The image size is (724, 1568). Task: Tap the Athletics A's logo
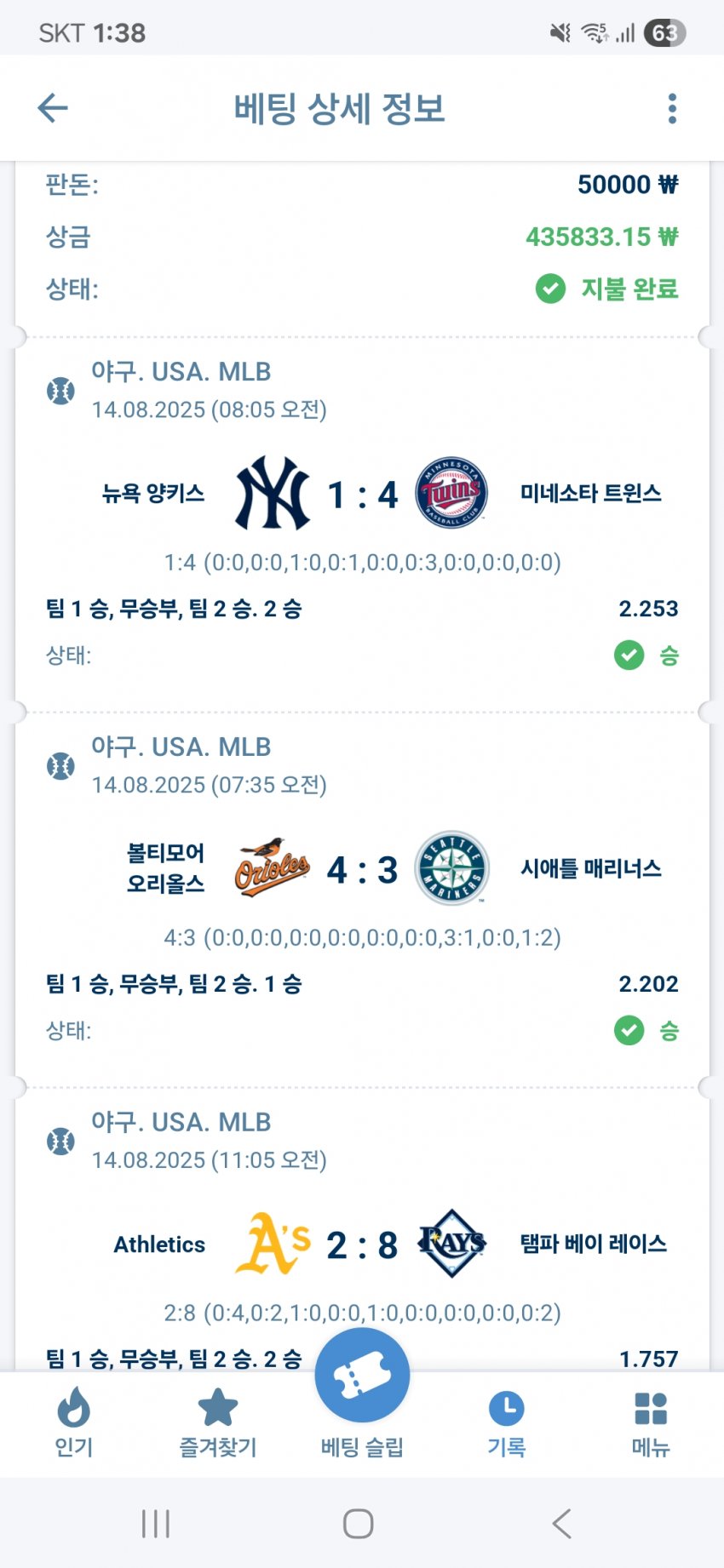pyautogui.click(x=273, y=1244)
